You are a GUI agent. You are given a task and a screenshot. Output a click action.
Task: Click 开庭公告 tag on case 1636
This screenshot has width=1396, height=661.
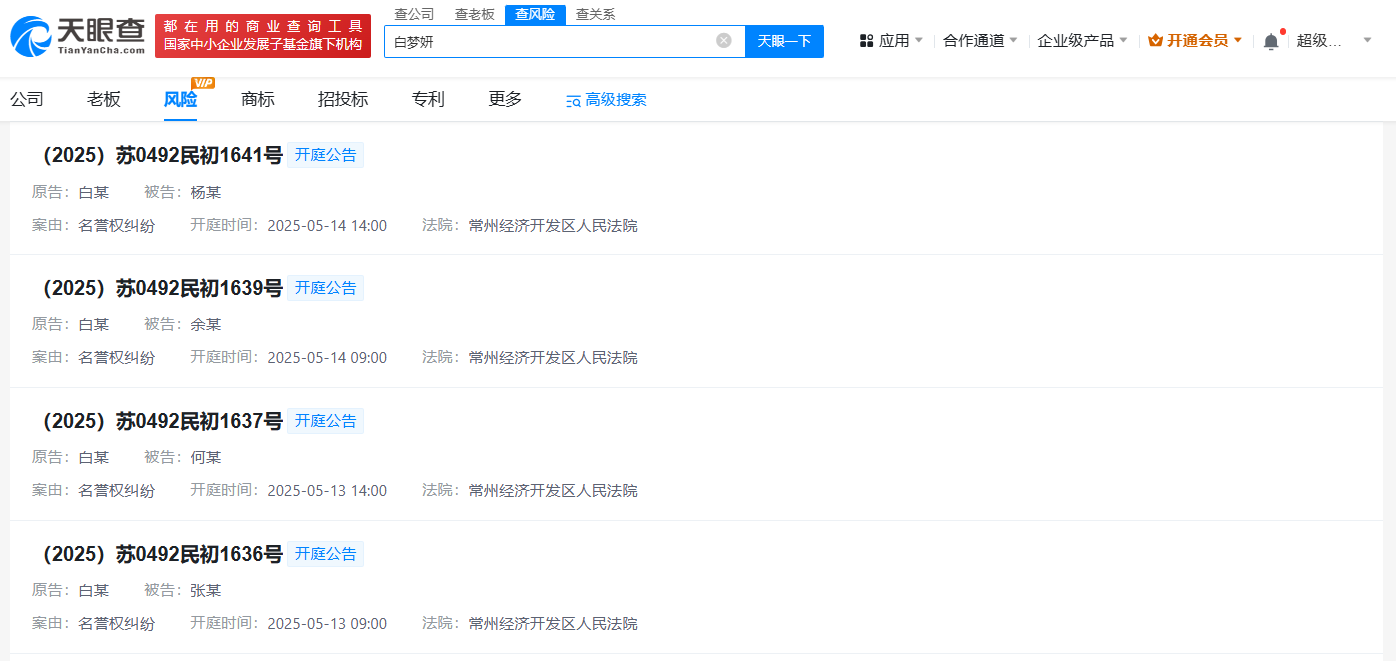(x=325, y=554)
